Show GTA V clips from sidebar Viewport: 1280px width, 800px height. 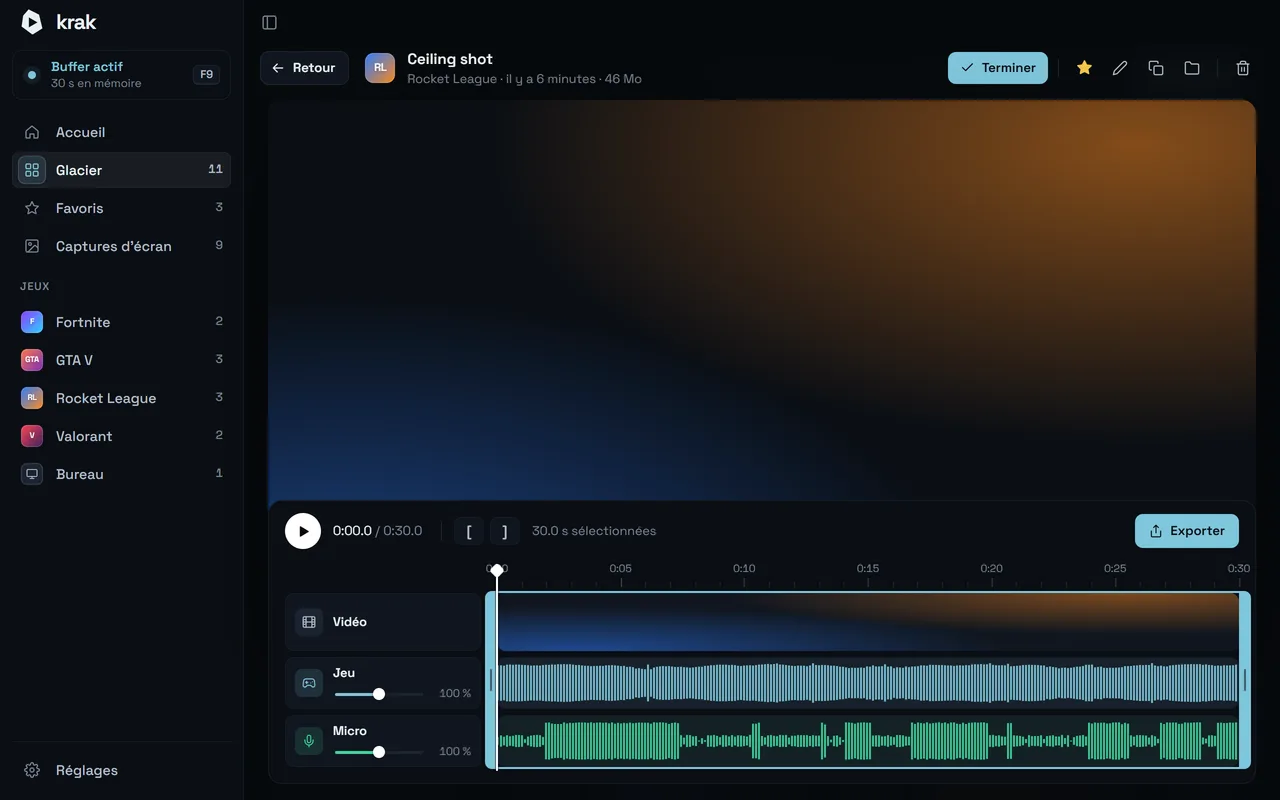click(121, 360)
